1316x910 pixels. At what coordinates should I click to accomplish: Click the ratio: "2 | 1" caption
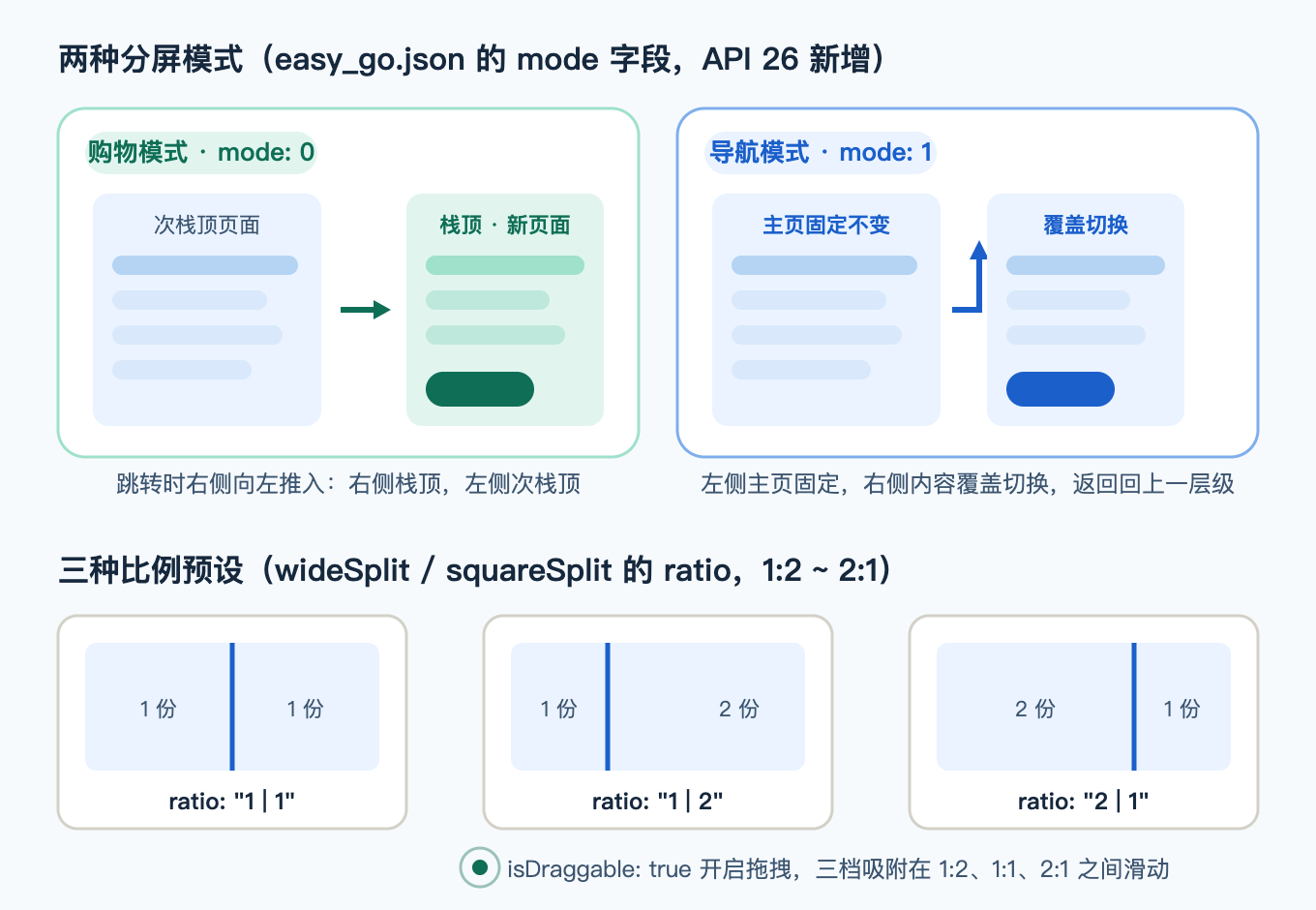(1084, 801)
